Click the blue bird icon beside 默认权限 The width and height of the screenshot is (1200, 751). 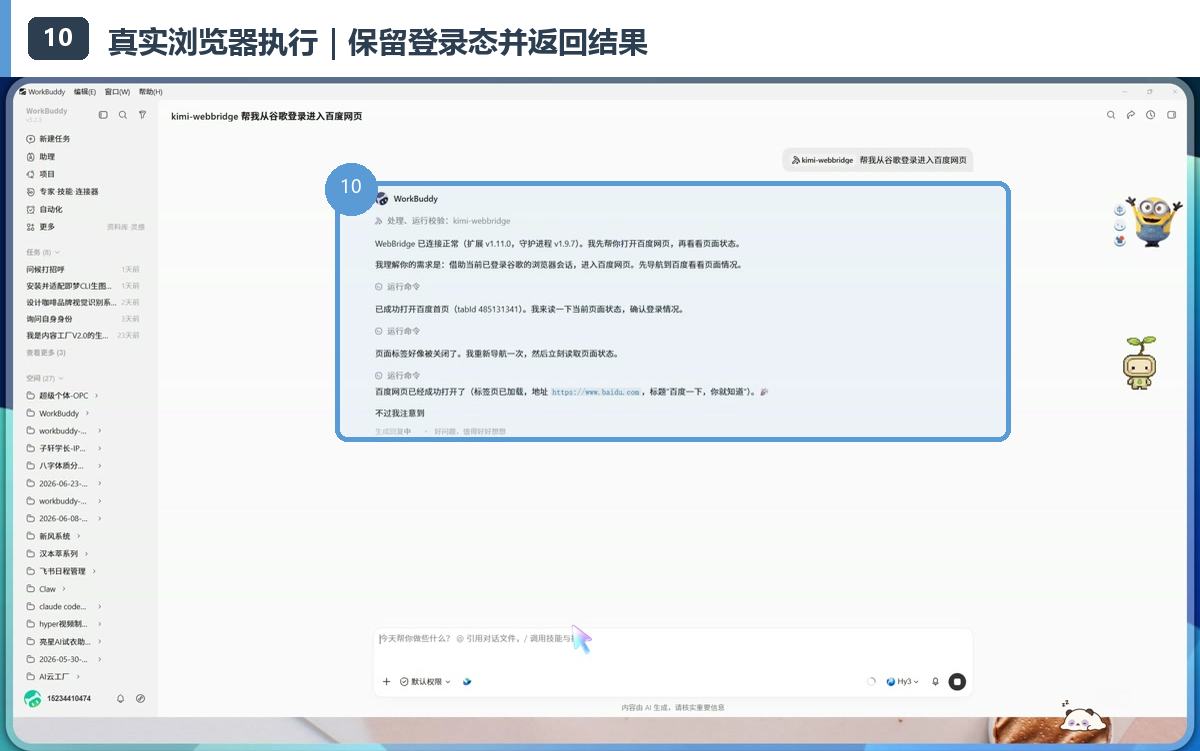(x=467, y=681)
